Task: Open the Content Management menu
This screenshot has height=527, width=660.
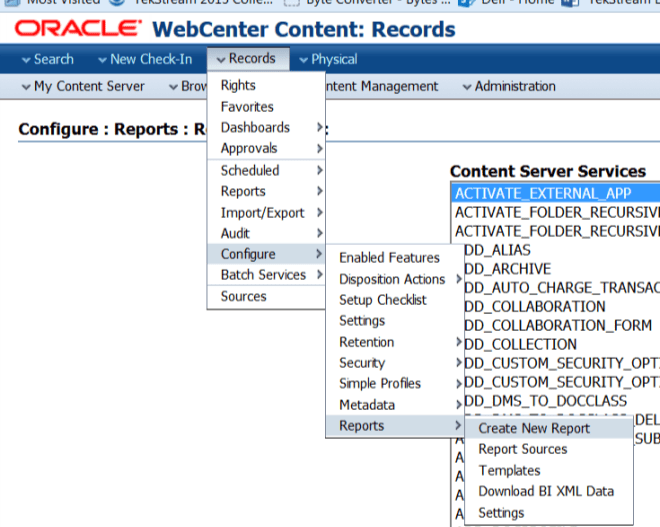Action: click(x=382, y=86)
